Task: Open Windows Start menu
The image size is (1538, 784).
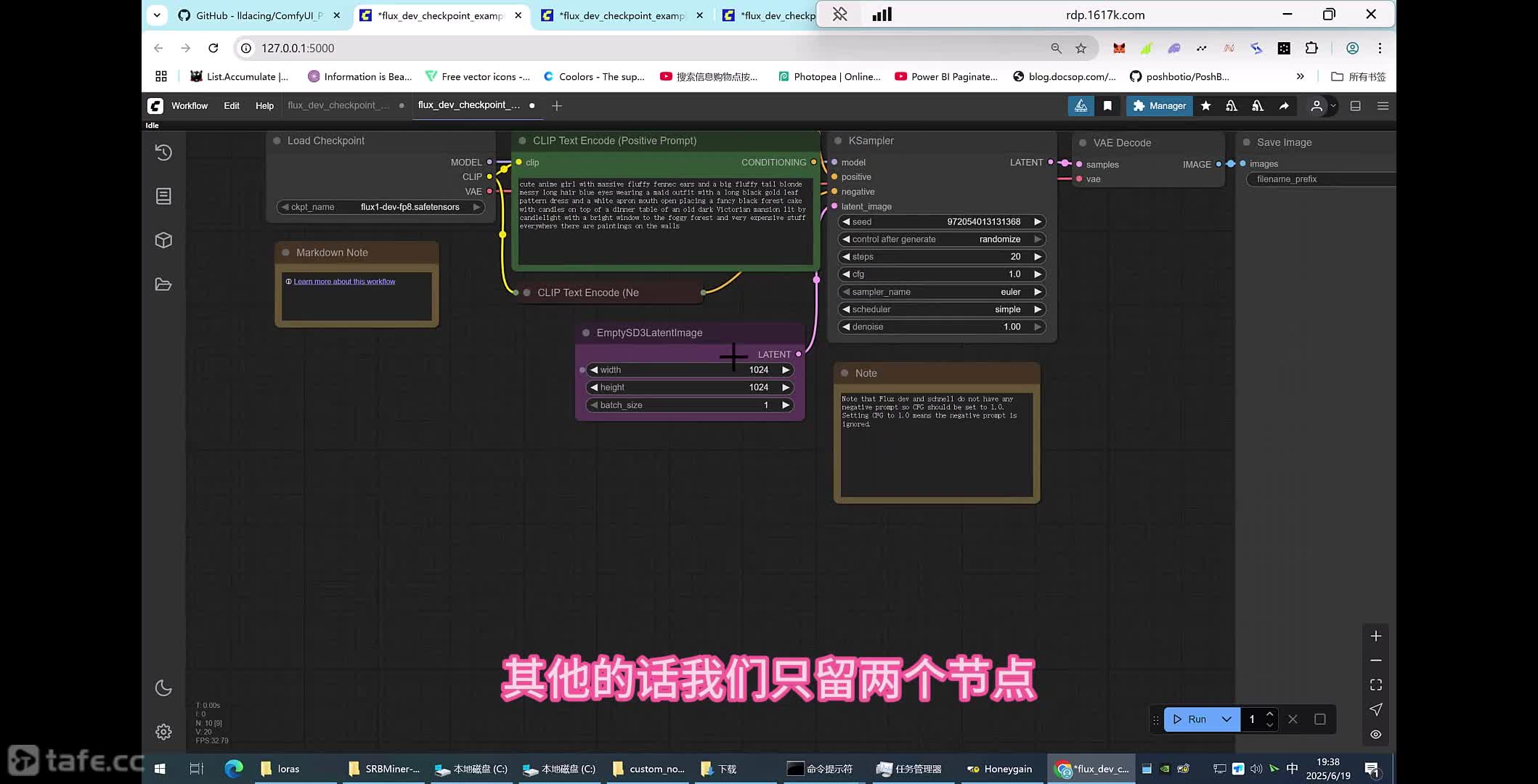Action: [160, 769]
